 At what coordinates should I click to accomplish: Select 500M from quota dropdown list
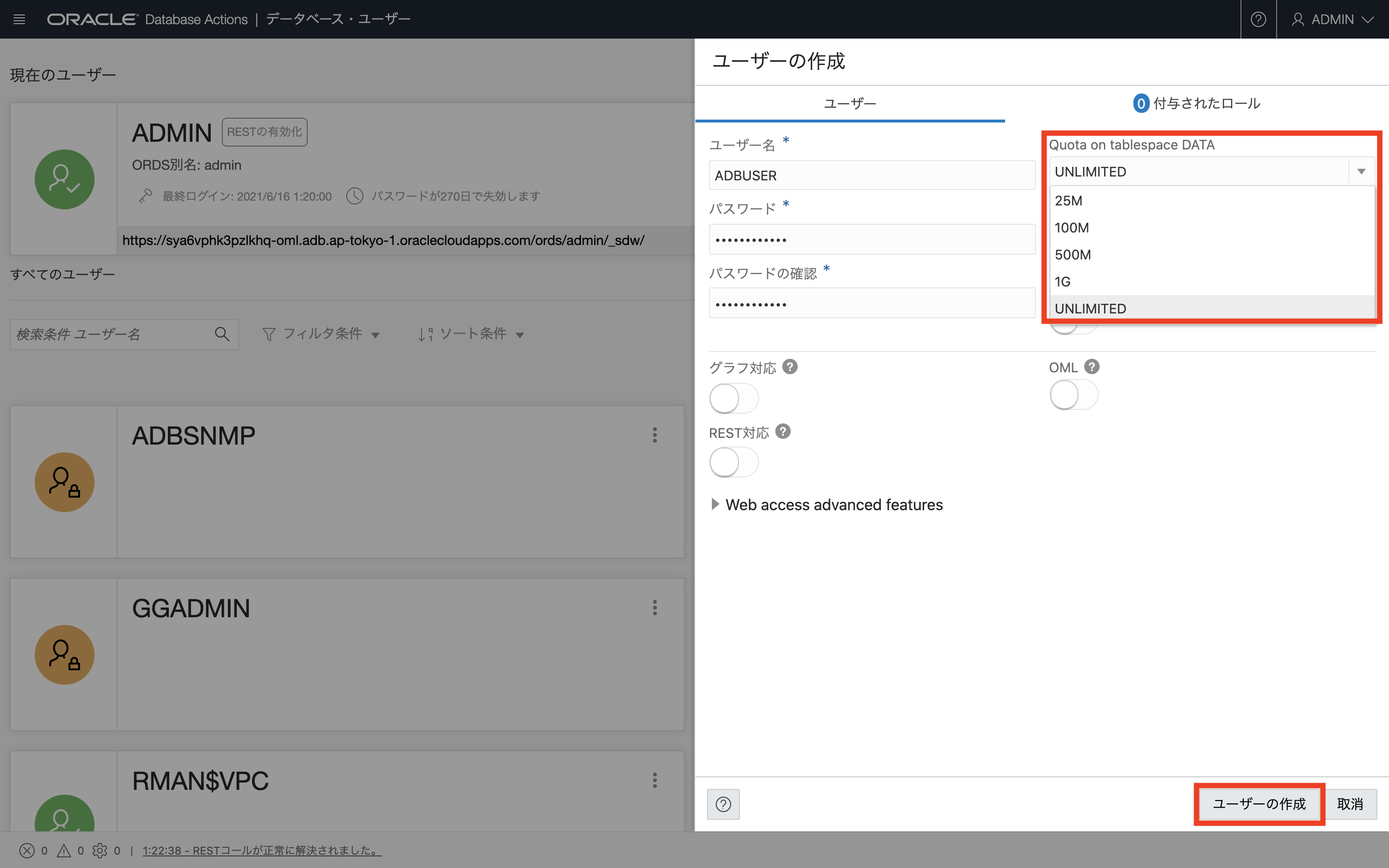1073,255
